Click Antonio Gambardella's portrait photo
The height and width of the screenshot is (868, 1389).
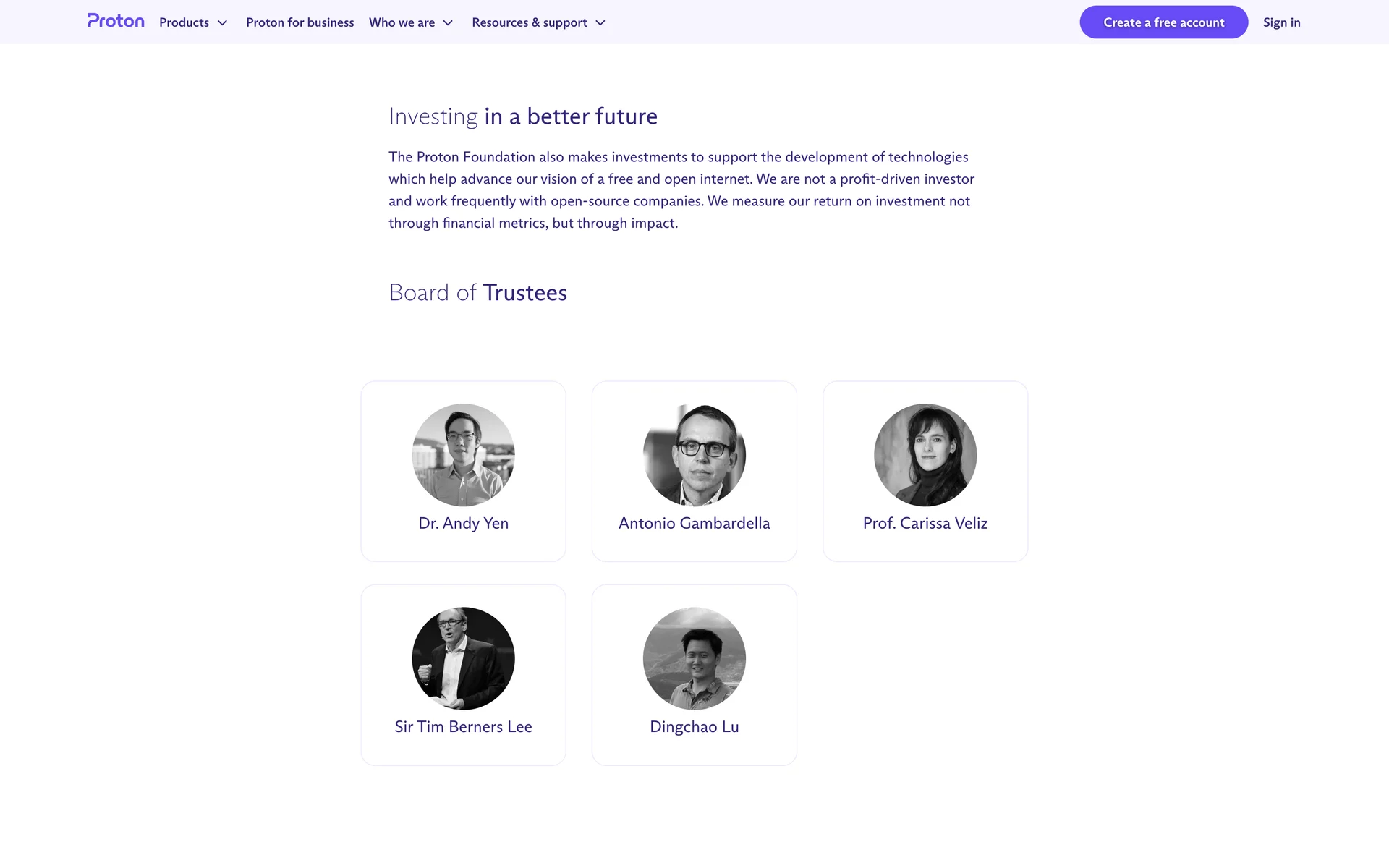(694, 455)
